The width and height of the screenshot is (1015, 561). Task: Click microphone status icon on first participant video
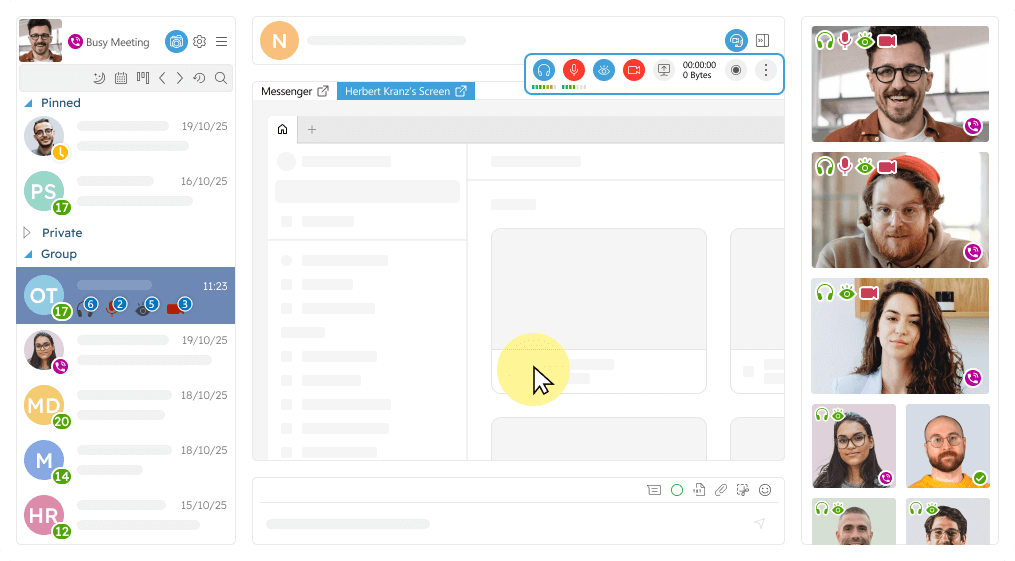845,40
